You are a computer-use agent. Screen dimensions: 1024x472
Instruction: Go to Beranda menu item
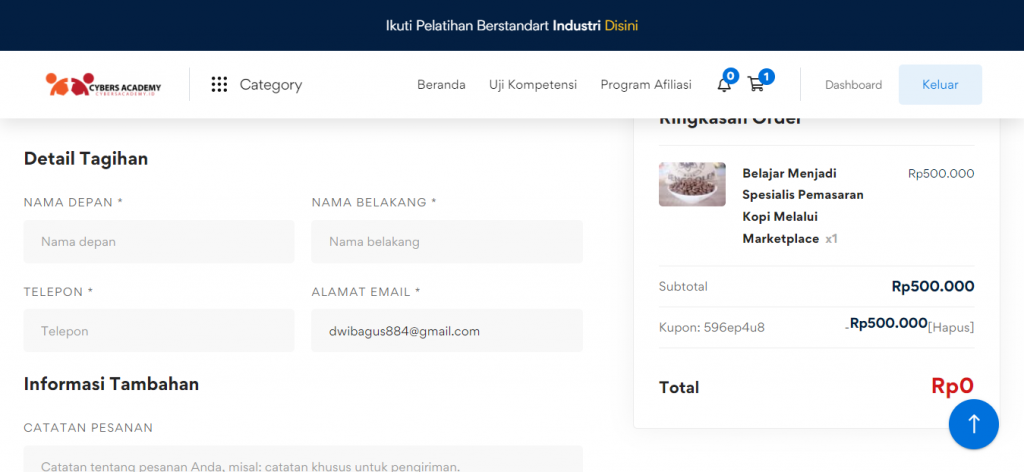click(441, 85)
